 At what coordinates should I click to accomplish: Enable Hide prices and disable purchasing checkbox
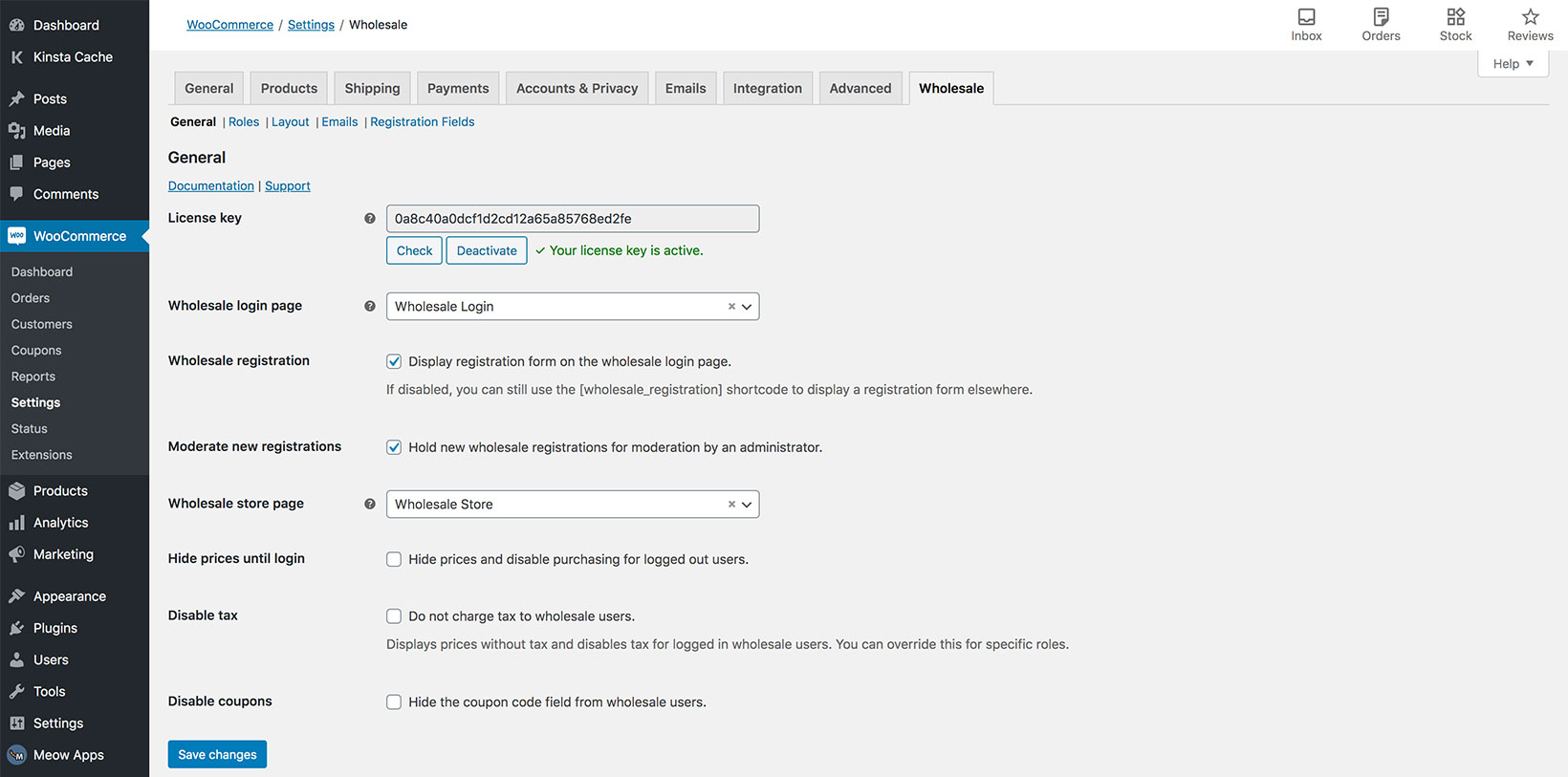click(394, 559)
